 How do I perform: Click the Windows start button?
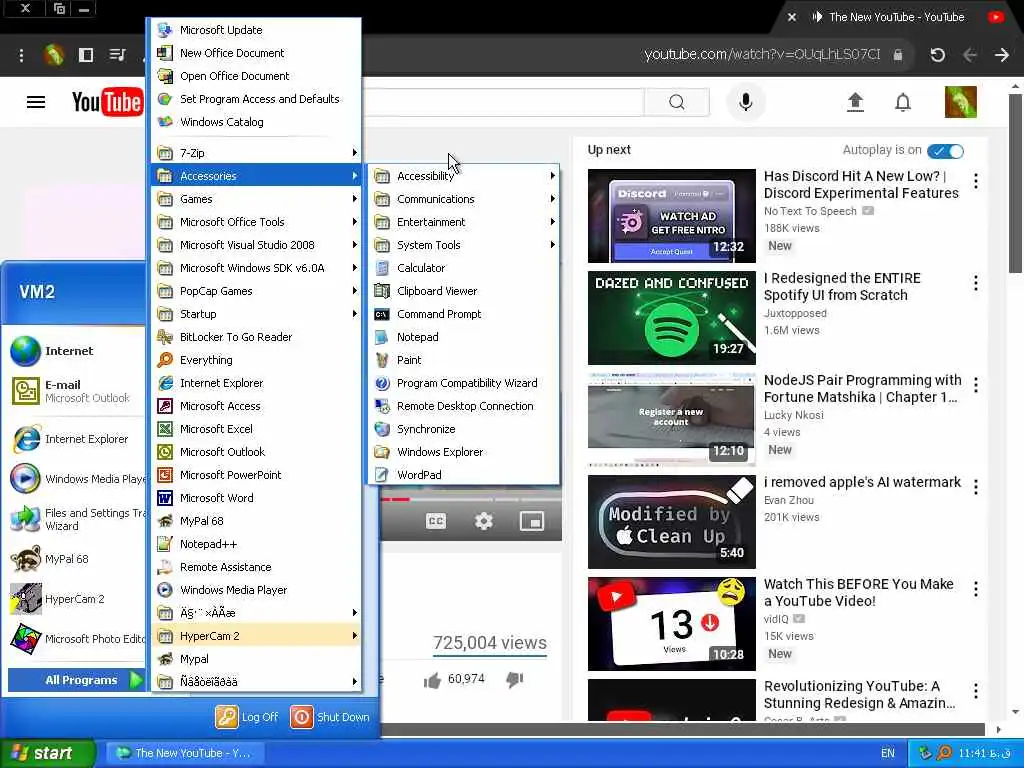coord(47,753)
